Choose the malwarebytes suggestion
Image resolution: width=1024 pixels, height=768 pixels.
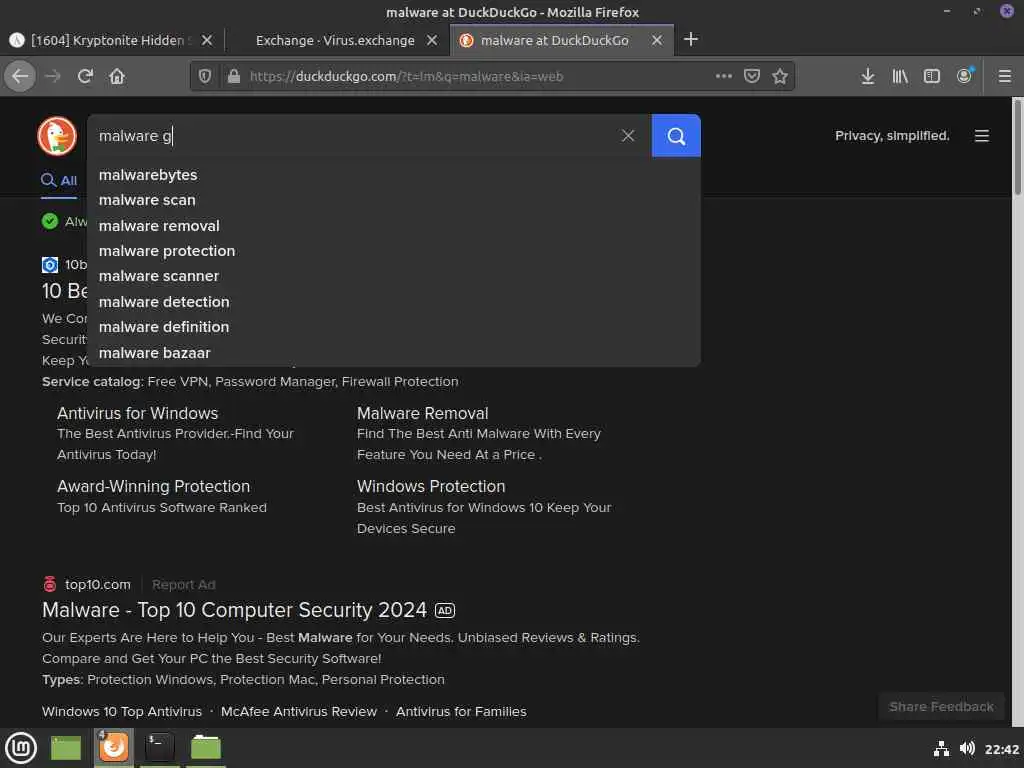(x=394, y=175)
